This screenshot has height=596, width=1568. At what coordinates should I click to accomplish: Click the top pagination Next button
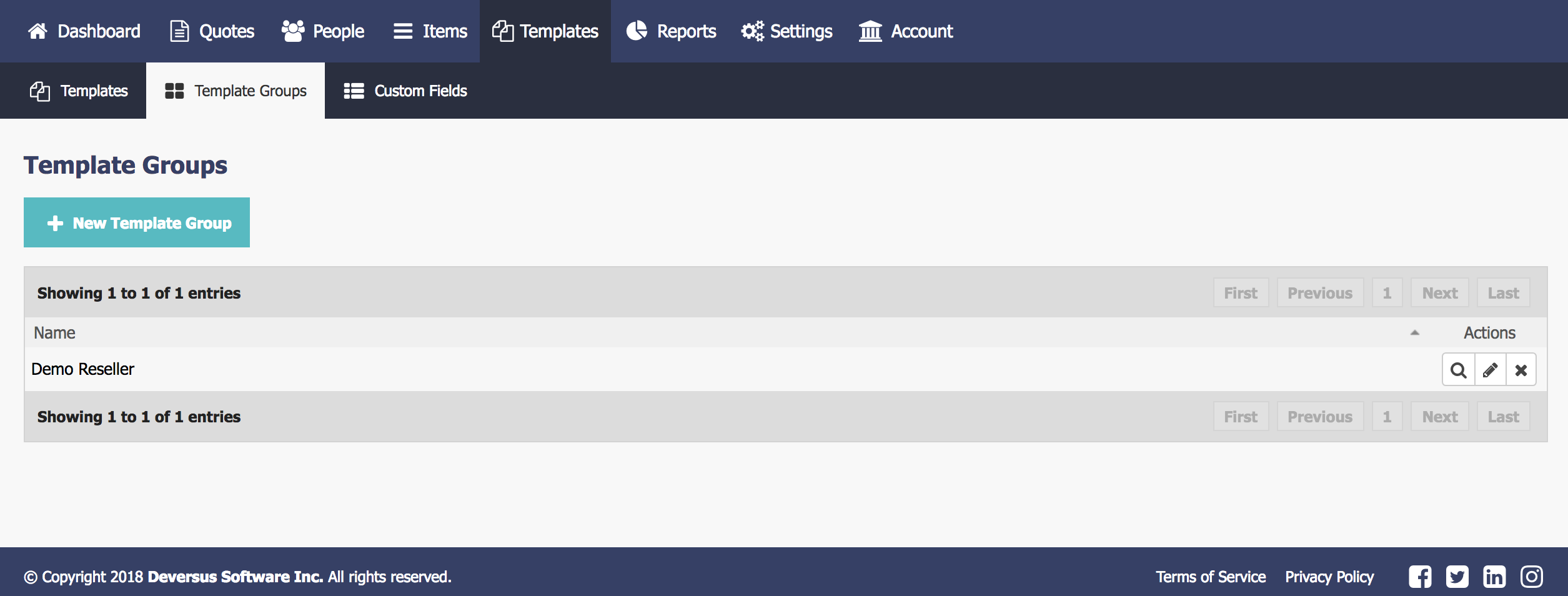[x=1440, y=293]
